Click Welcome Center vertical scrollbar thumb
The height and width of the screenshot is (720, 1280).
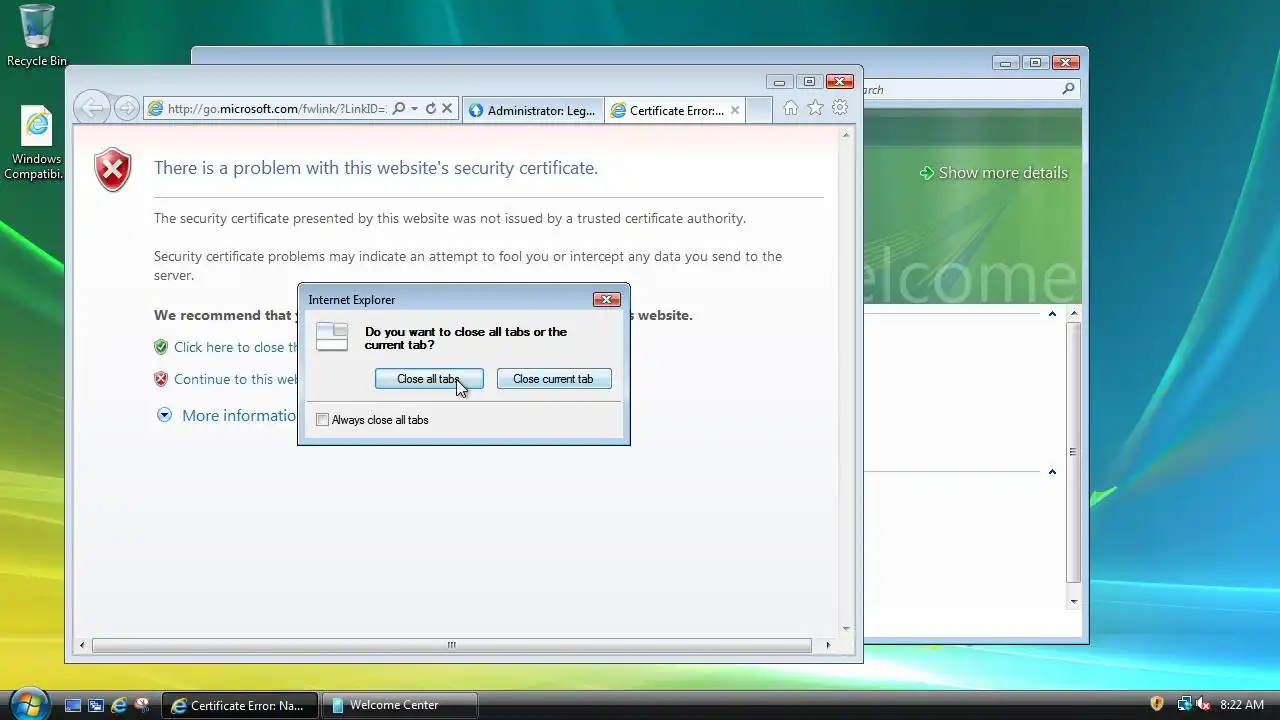coord(1074,452)
